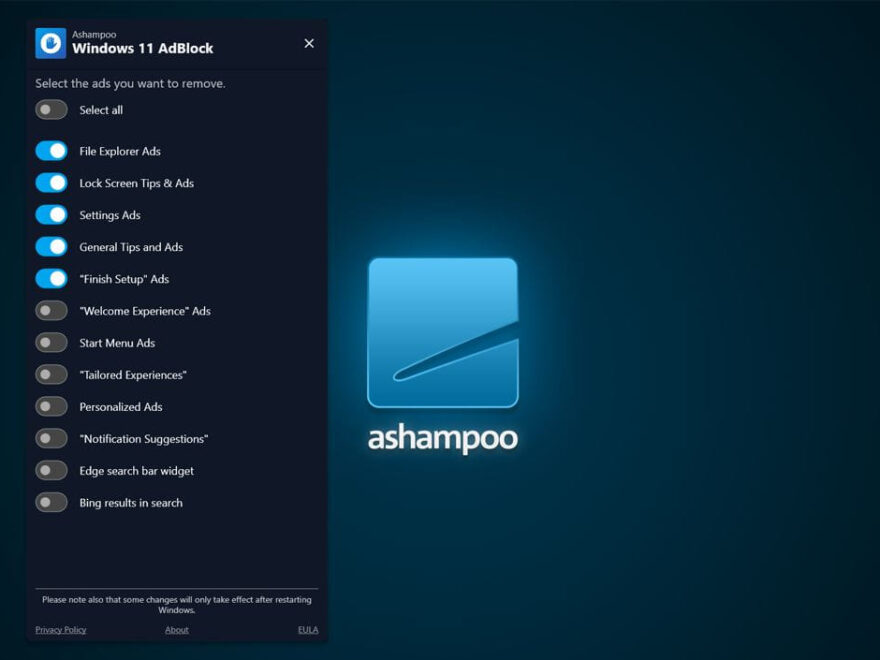Enable "Welcome Experience" Ads toggle
This screenshot has height=660, width=880.
51,311
